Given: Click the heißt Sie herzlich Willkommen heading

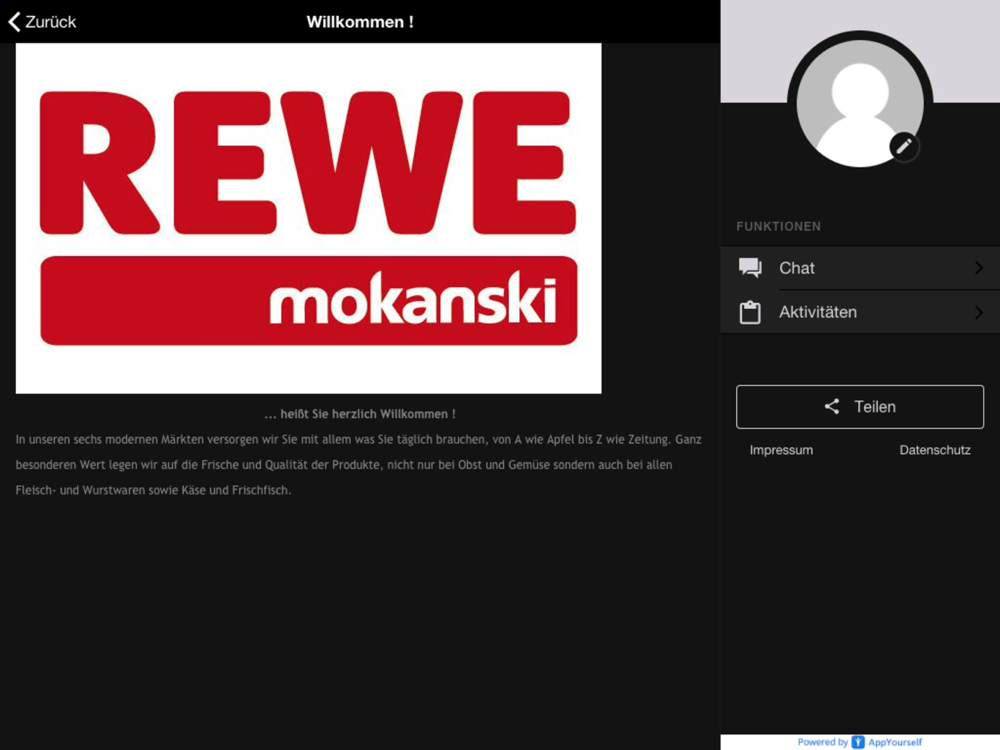Looking at the screenshot, I should pyautogui.click(x=360, y=414).
